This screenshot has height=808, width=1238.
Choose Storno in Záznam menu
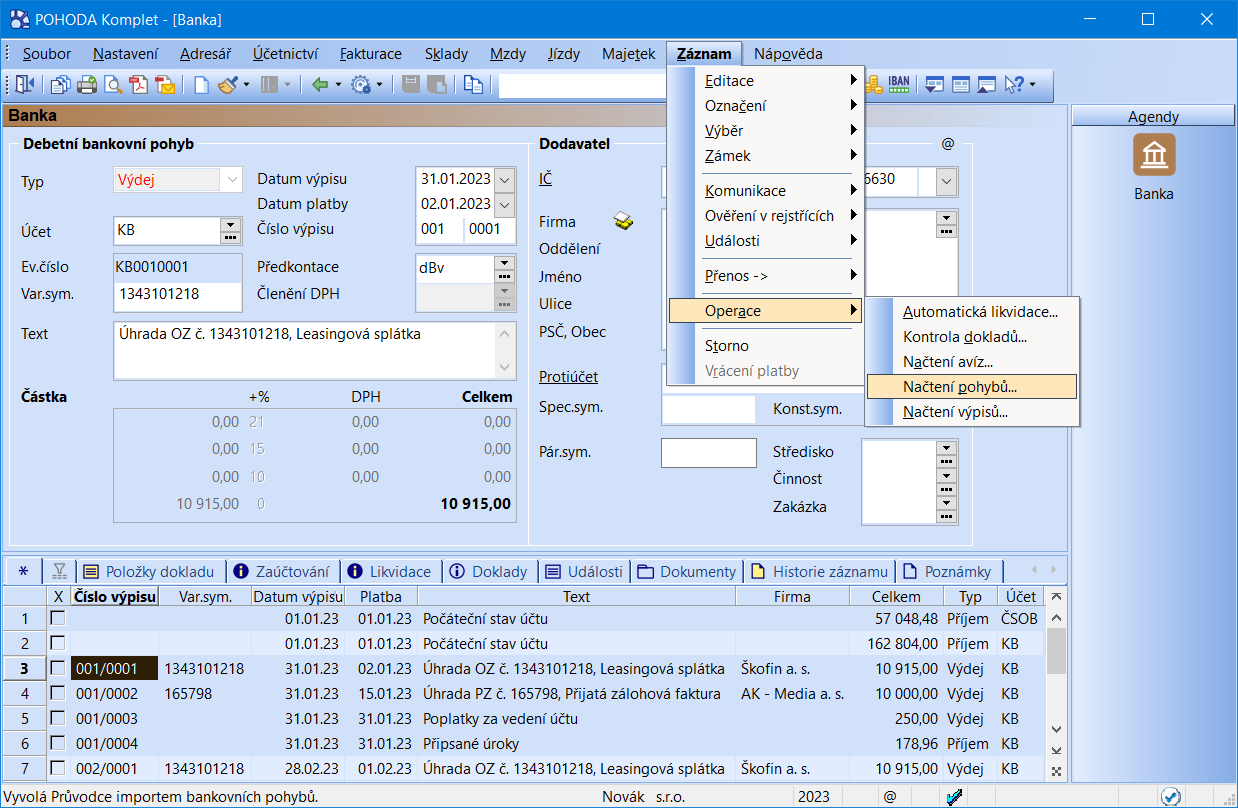tap(764, 346)
